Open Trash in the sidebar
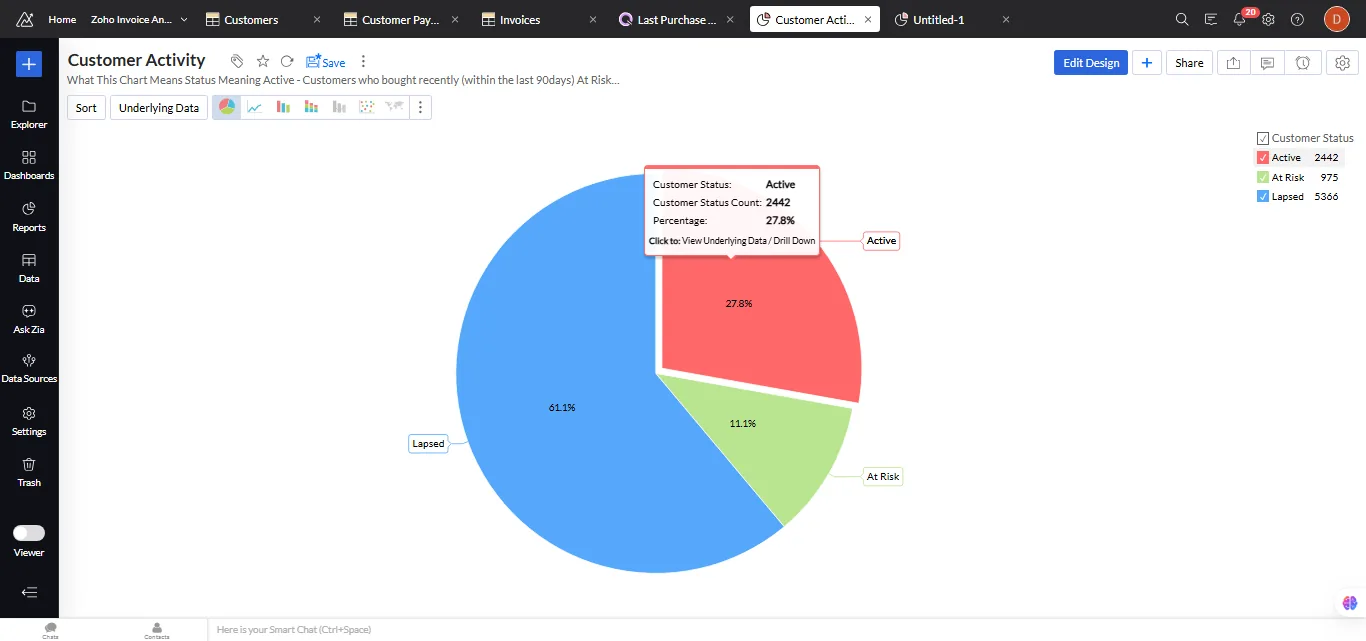 pos(29,472)
